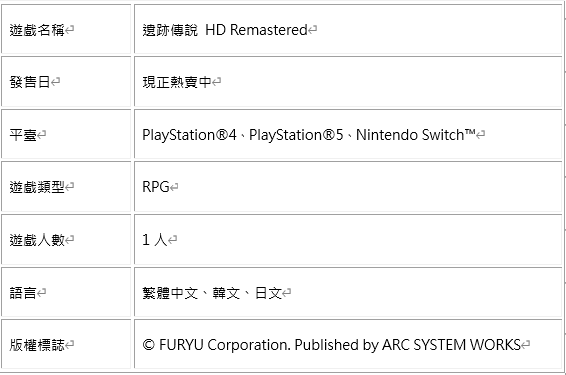
Task: Click the © copyright symbol
Action: (x=148, y=345)
